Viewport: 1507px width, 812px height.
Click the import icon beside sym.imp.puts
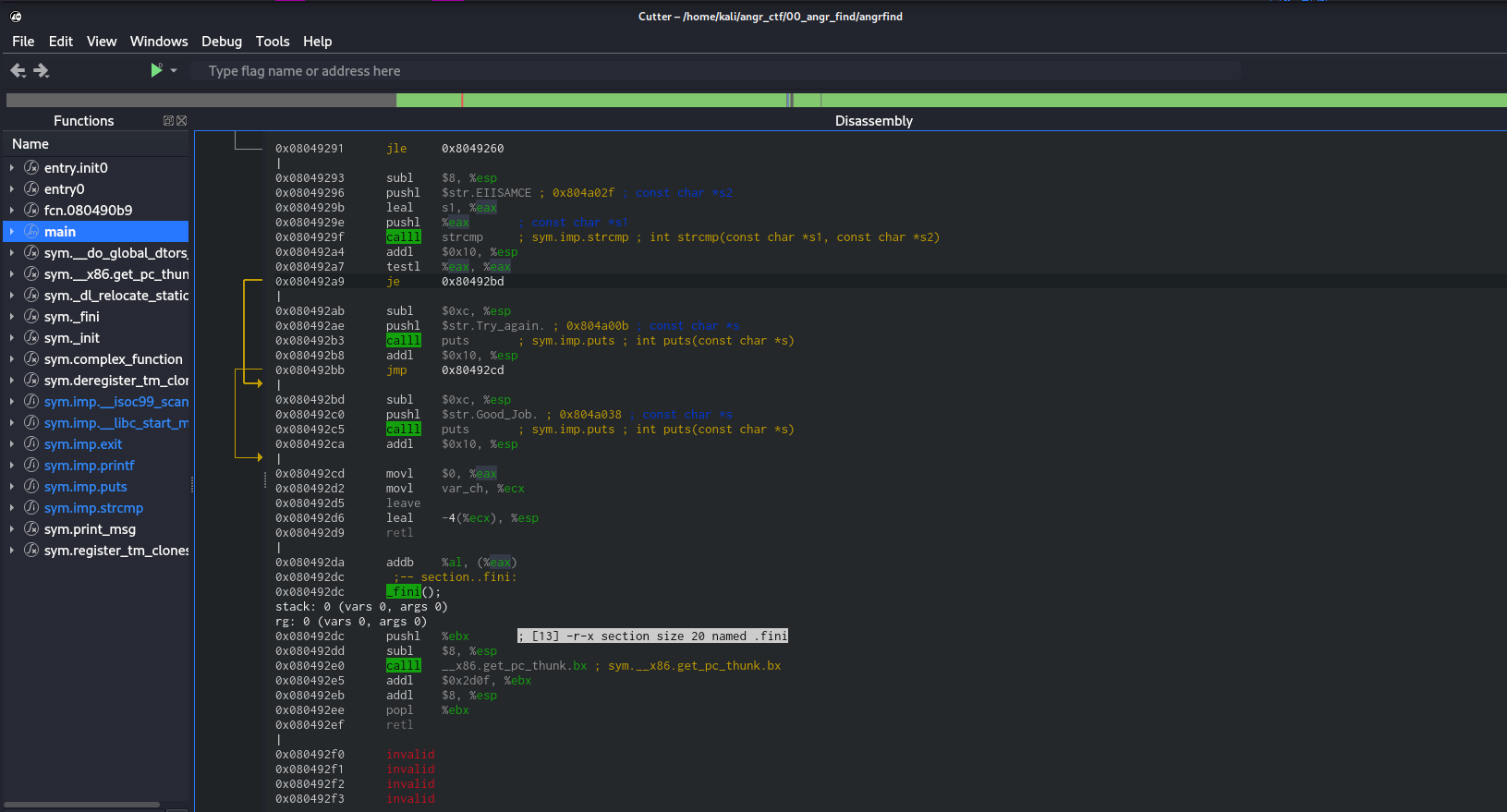click(31, 487)
